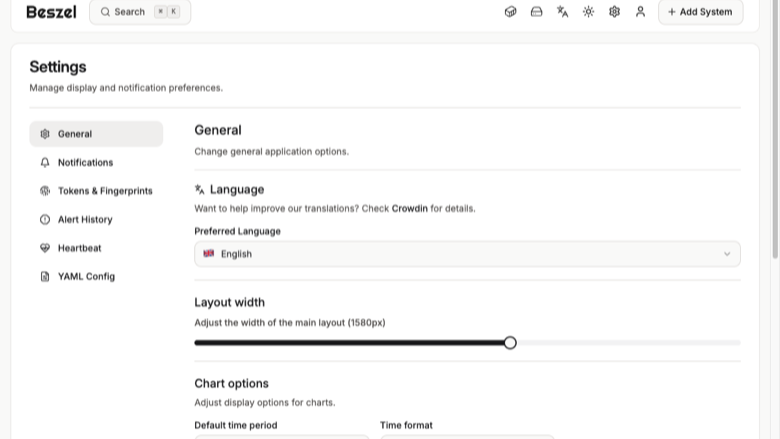Open the YAML Config tab
The width and height of the screenshot is (780, 439).
[x=96, y=276]
